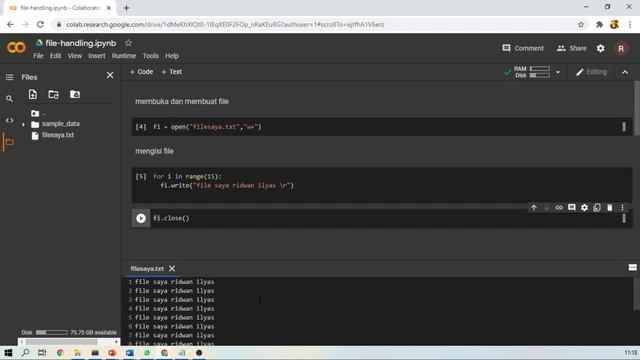Close the Files panel
This screenshot has height=360, width=640.
110,75
